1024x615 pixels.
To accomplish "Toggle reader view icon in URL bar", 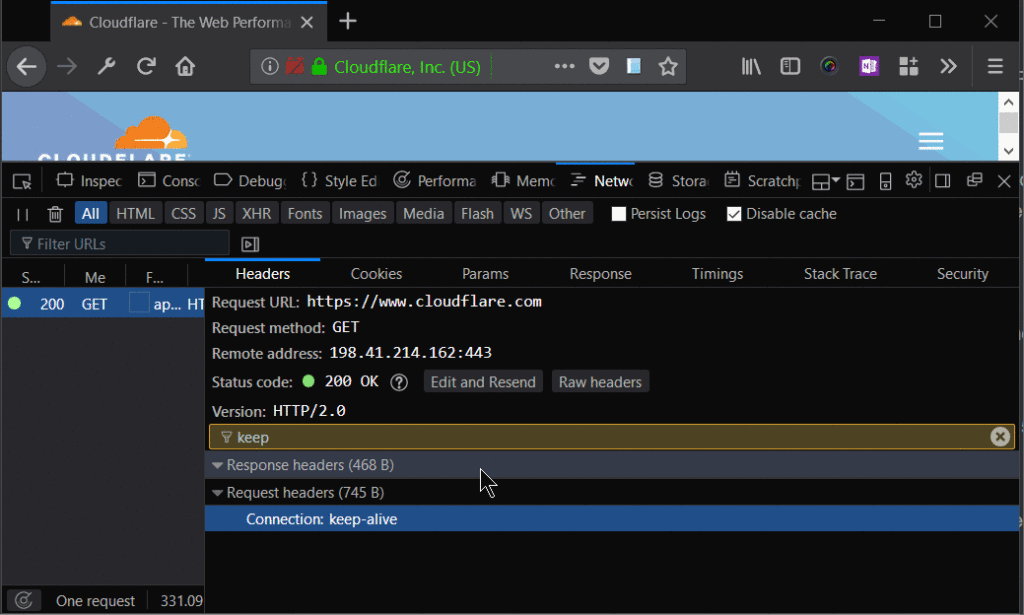I will 633,67.
